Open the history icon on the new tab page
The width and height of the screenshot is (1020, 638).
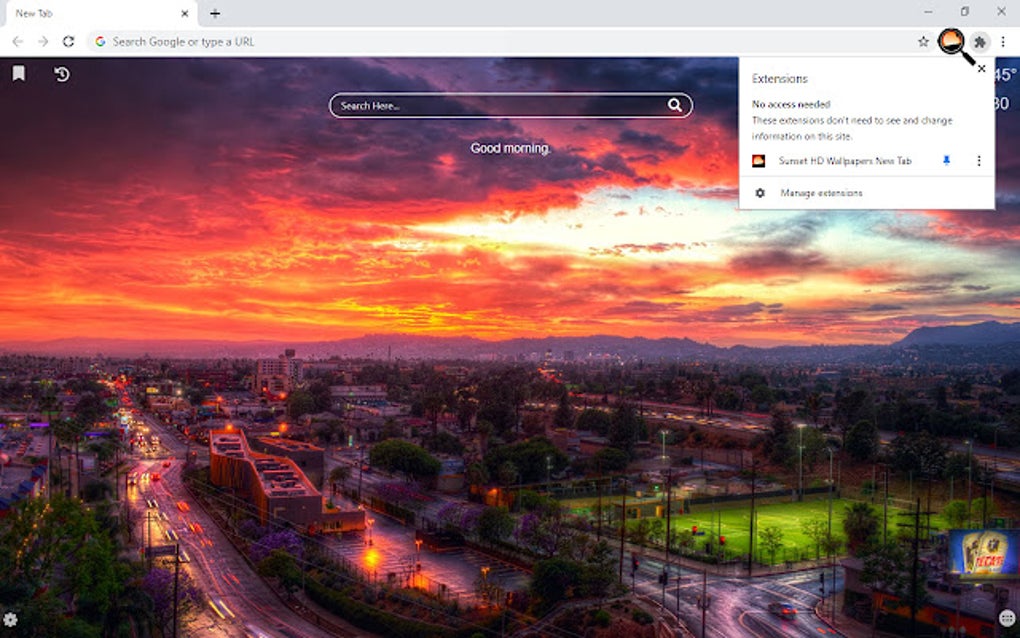click(x=62, y=74)
